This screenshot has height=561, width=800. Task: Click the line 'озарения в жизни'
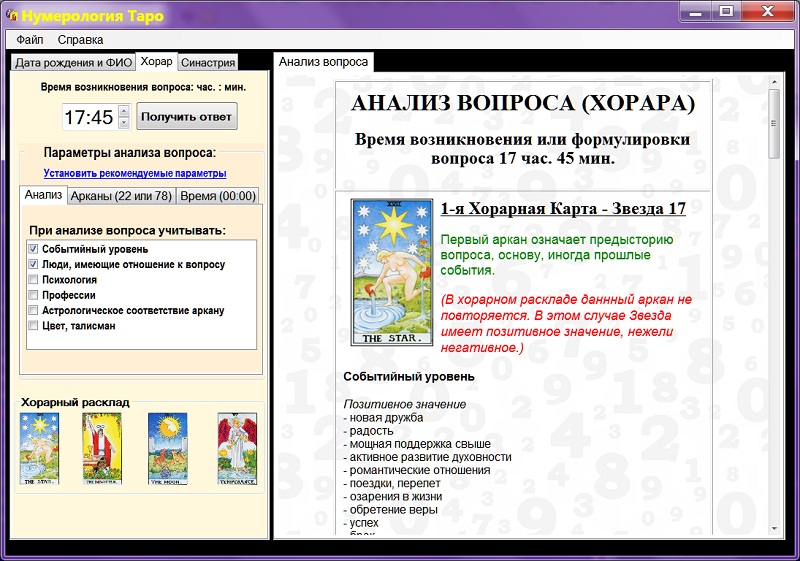(392, 496)
